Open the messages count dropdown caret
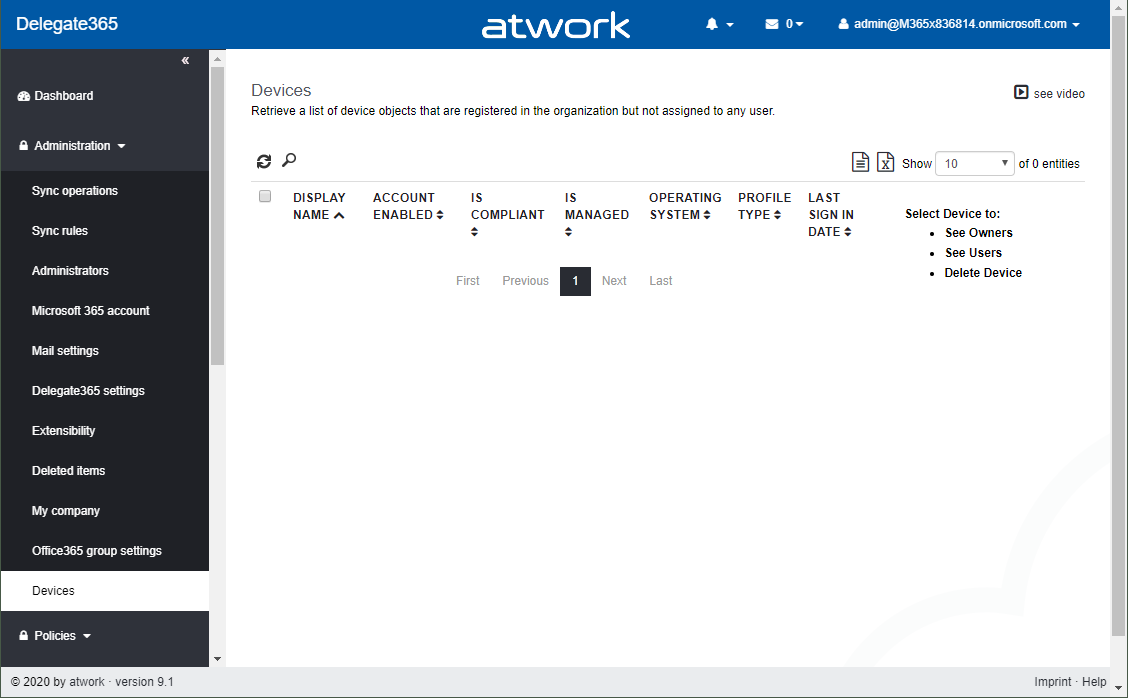This screenshot has height=698, width=1128. [x=799, y=24]
